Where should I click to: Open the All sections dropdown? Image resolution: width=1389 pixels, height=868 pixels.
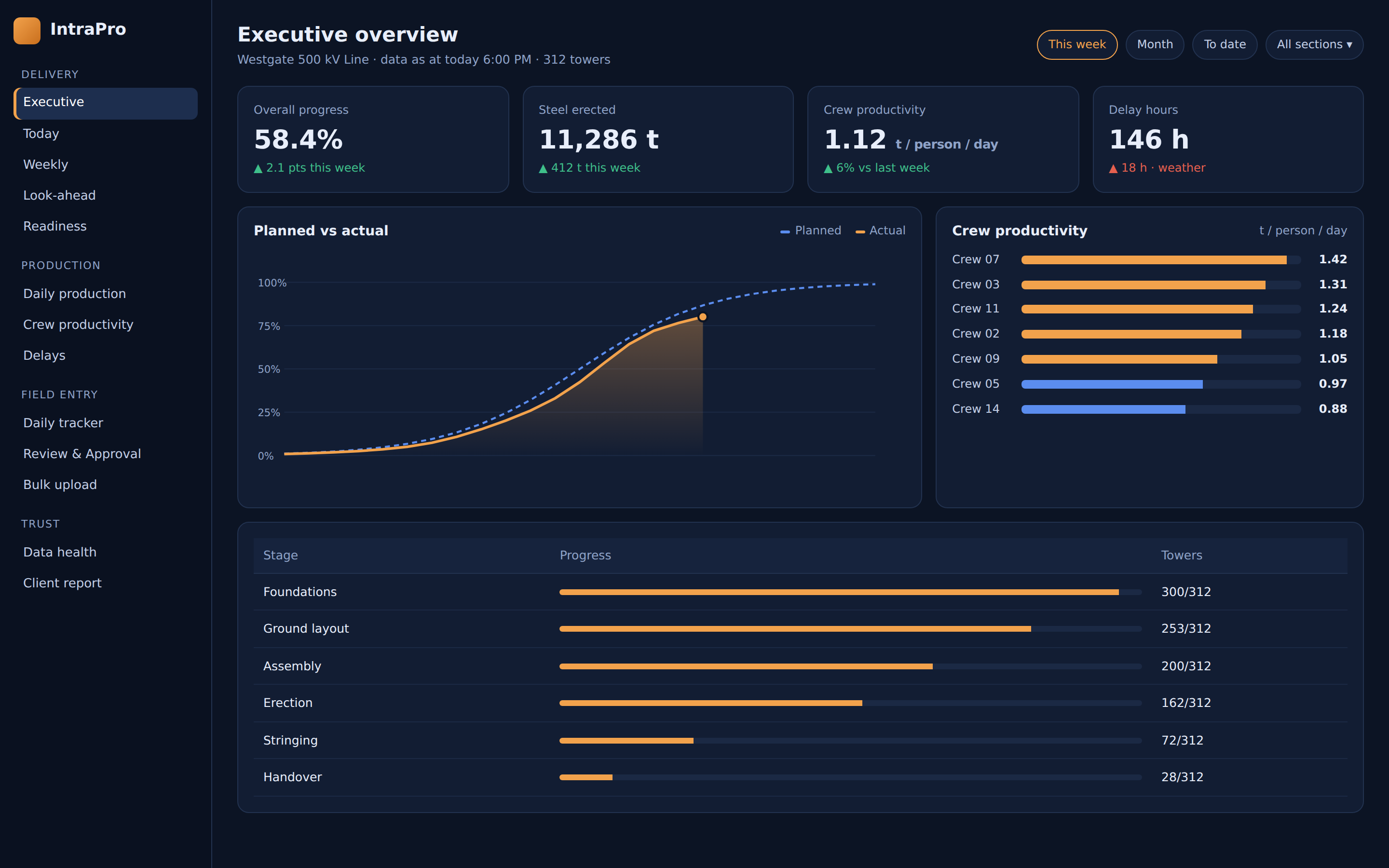tap(1314, 44)
